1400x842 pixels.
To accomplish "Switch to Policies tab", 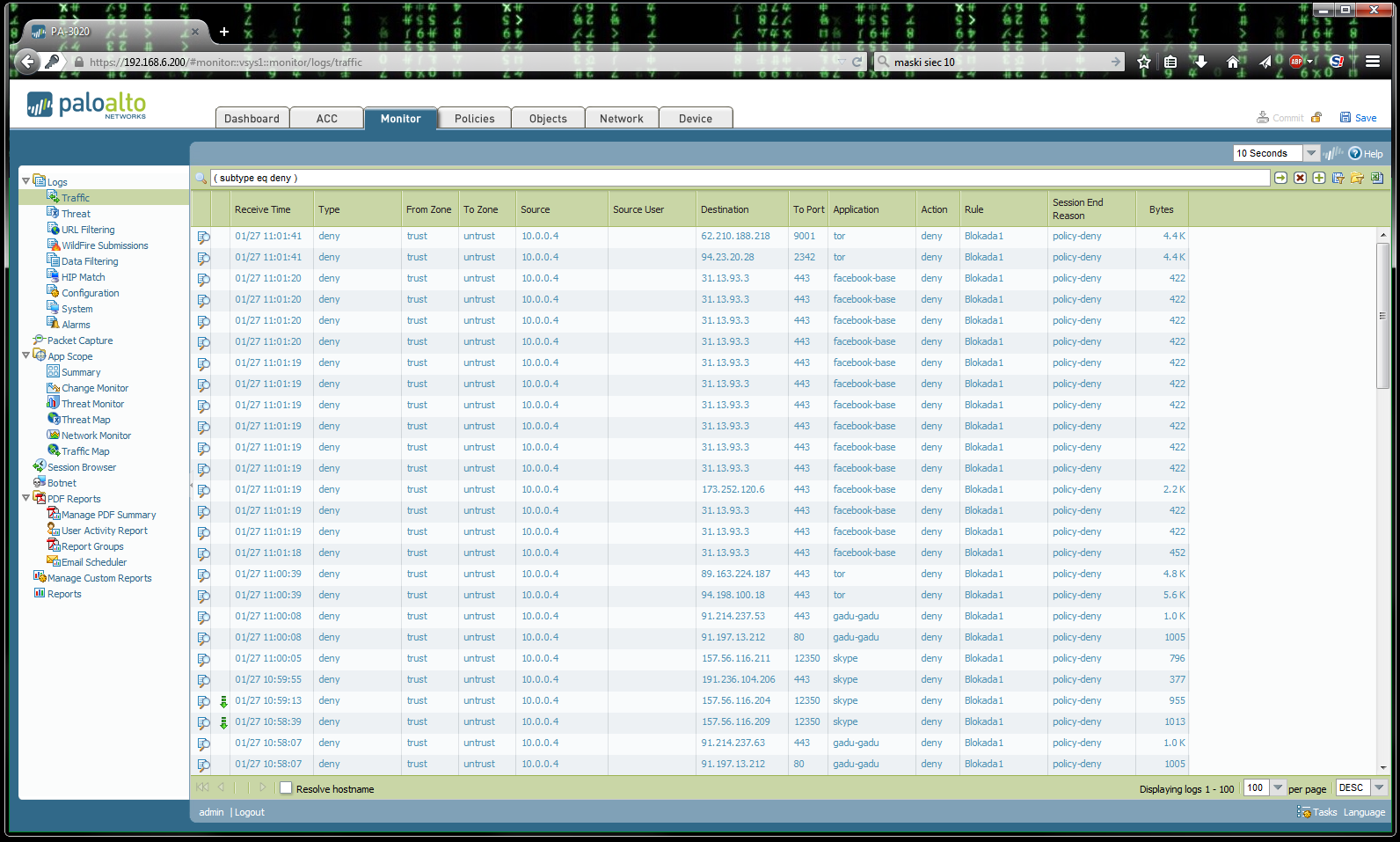I will coord(475,119).
